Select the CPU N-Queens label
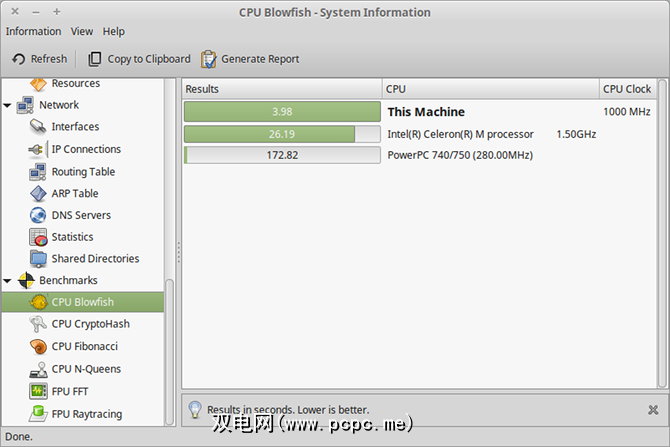670x447 pixels. (86, 369)
